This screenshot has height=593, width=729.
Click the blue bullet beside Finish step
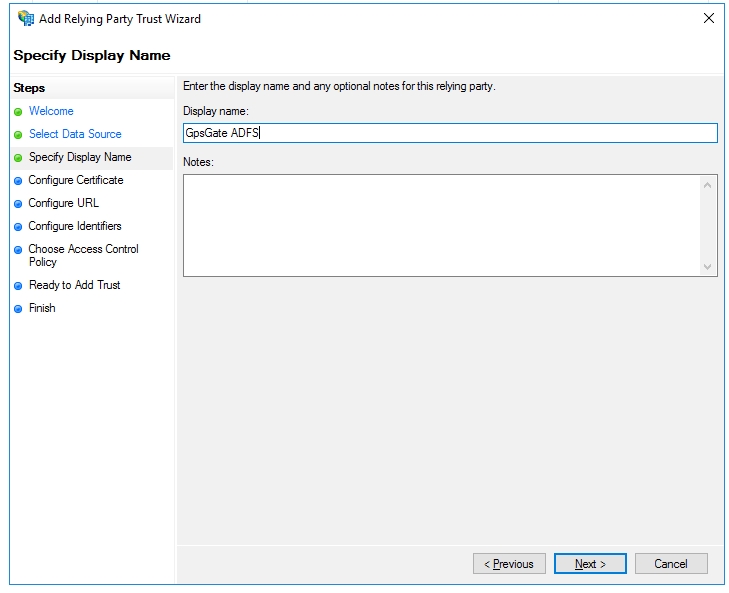click(x=18, y=309)
